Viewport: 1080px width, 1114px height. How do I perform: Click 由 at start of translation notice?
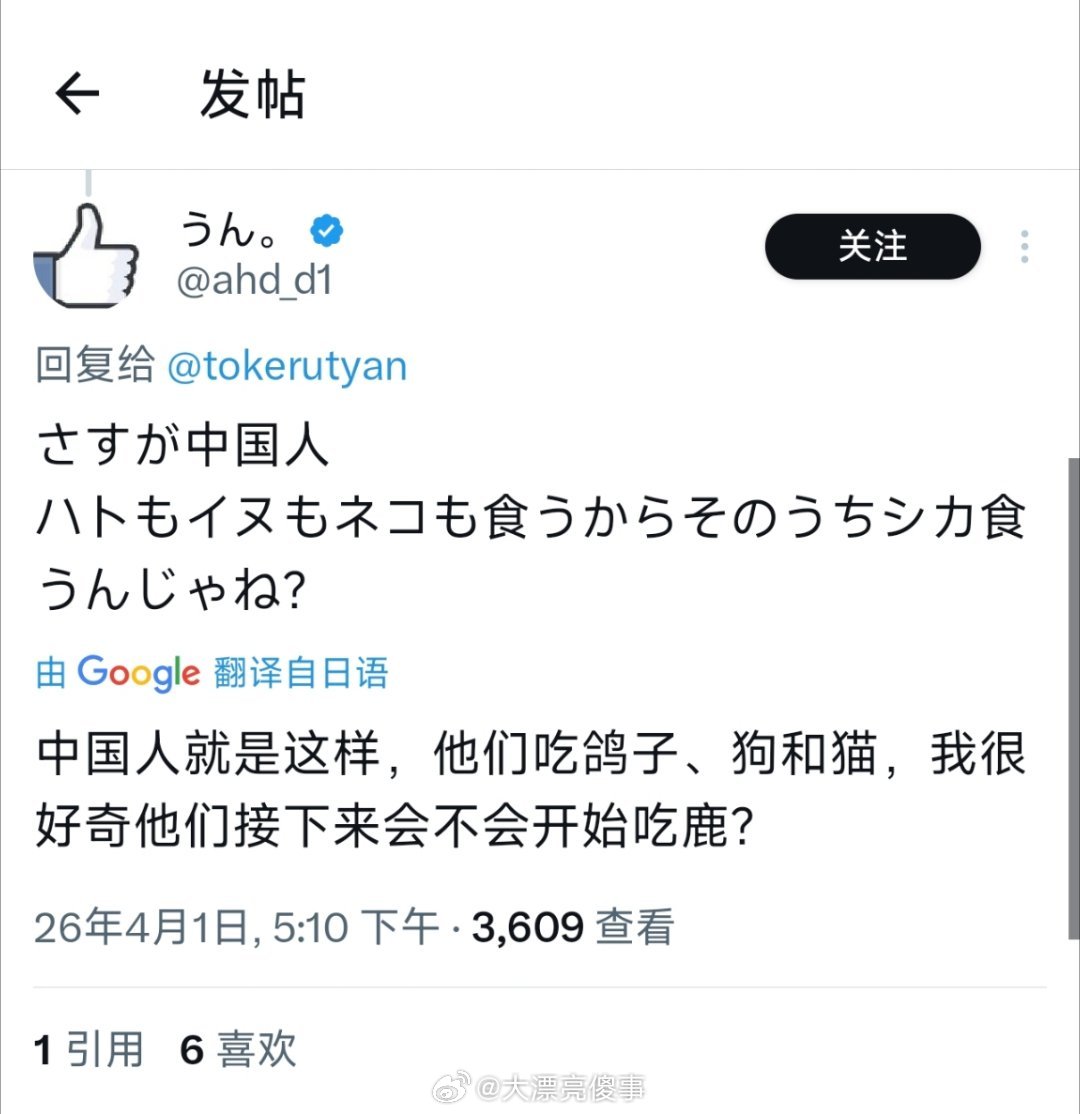coord(51,673)
